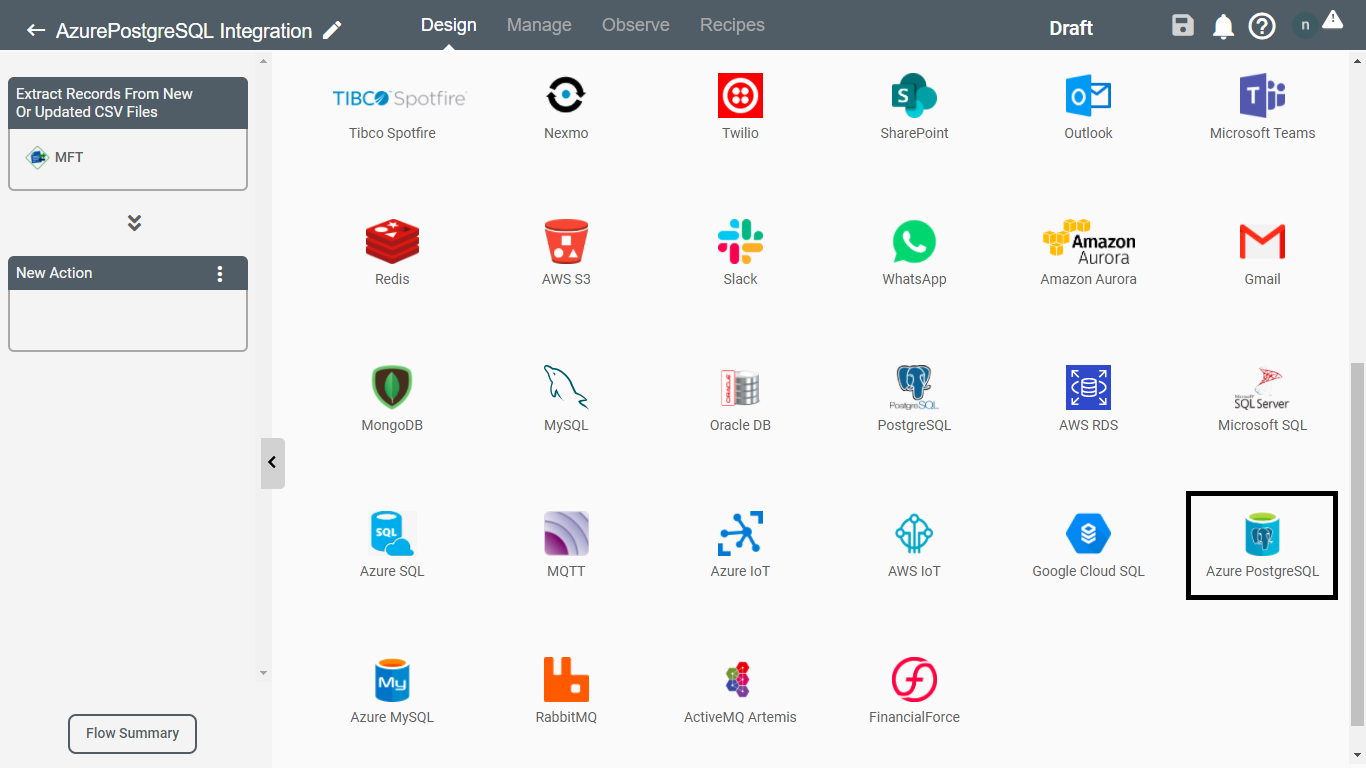Screen dimensions: 1366x768
Task: Select the Microsoft SQL connector
Action: [1262, 398]
